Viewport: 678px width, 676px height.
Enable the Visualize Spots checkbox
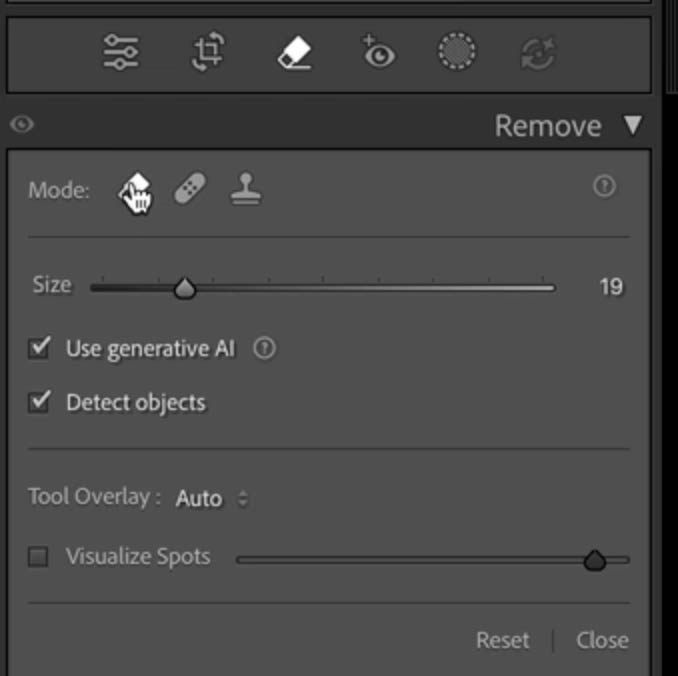[x=38, y=557]
